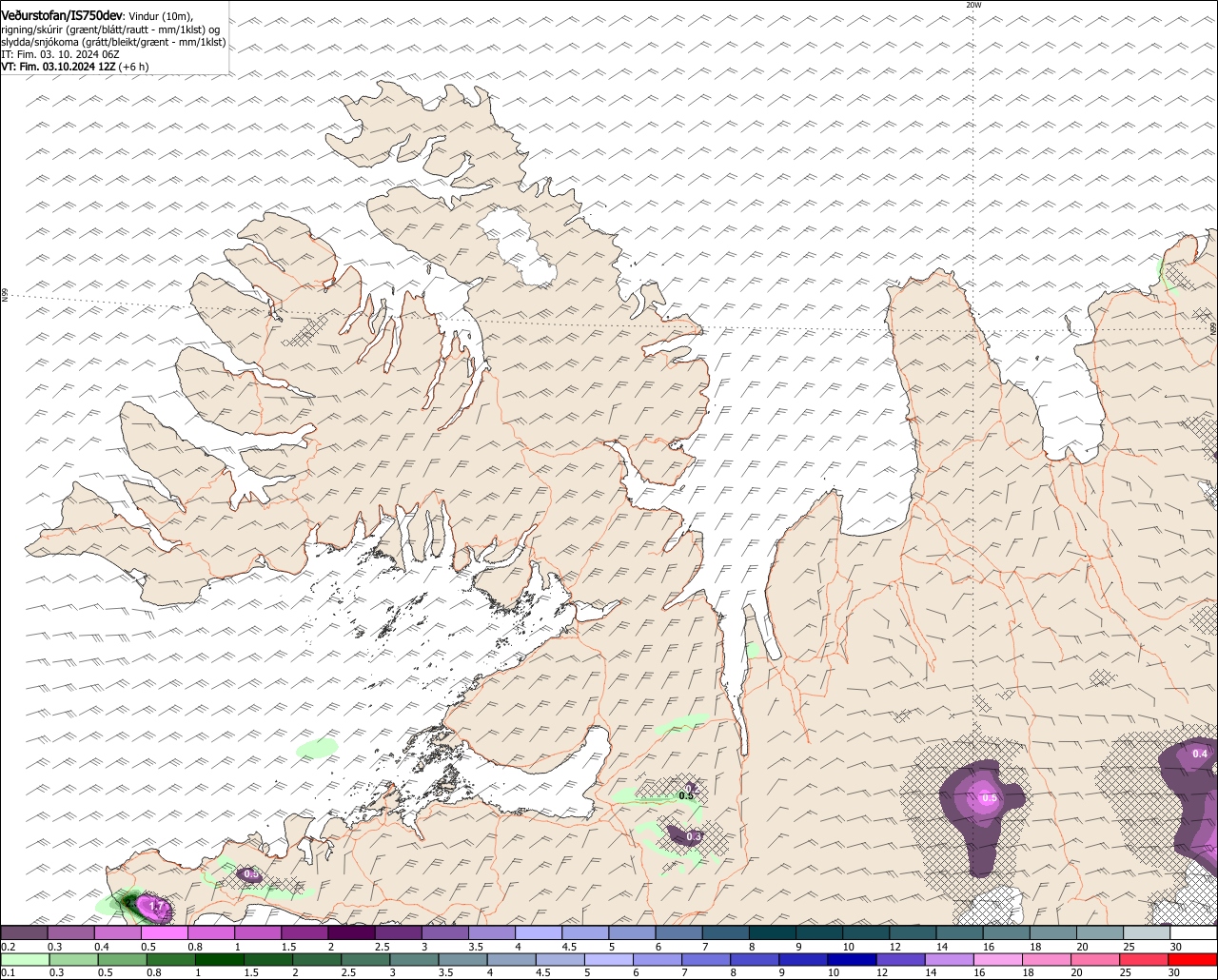This screenshot has width=1218, height=980.
Task: Select upper scale dark purple swatch between 2 and 2.5
Action: tap(351, 932)
